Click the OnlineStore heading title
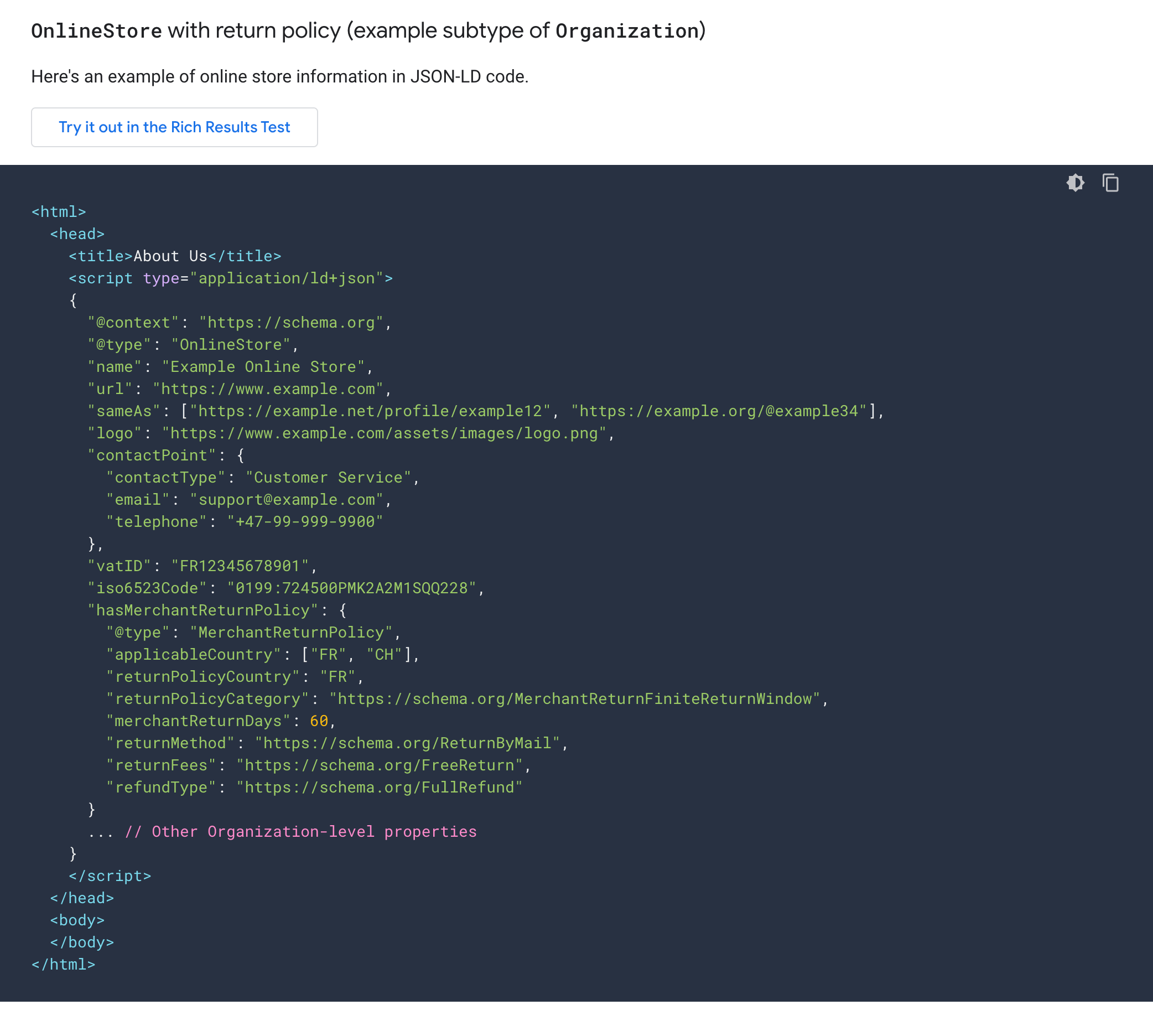Image resolution: width=1153 pixels, height=1036 pixels. coord(367,31)
